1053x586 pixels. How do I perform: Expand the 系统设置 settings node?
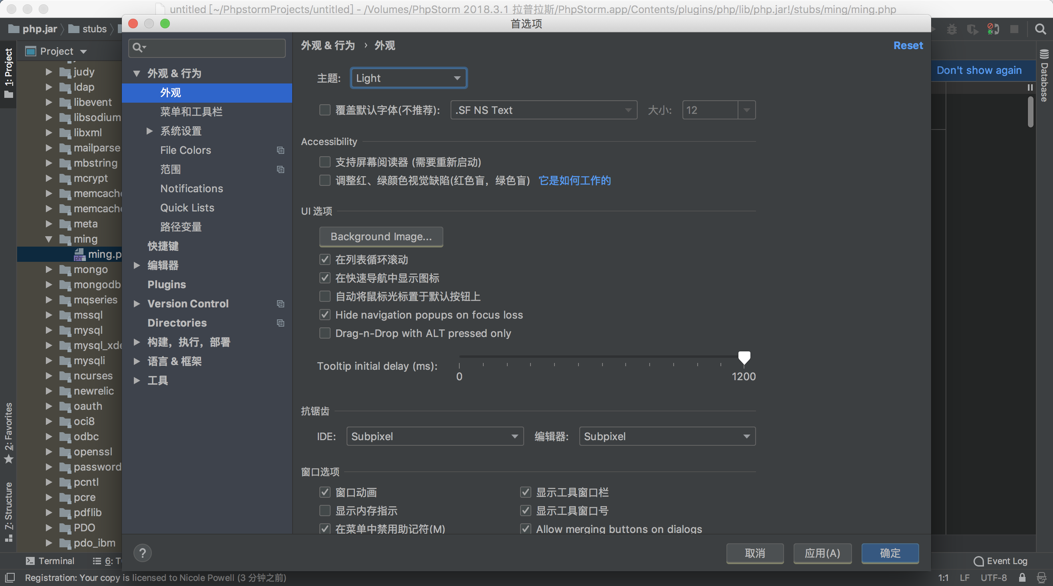[x=150, y=132]
